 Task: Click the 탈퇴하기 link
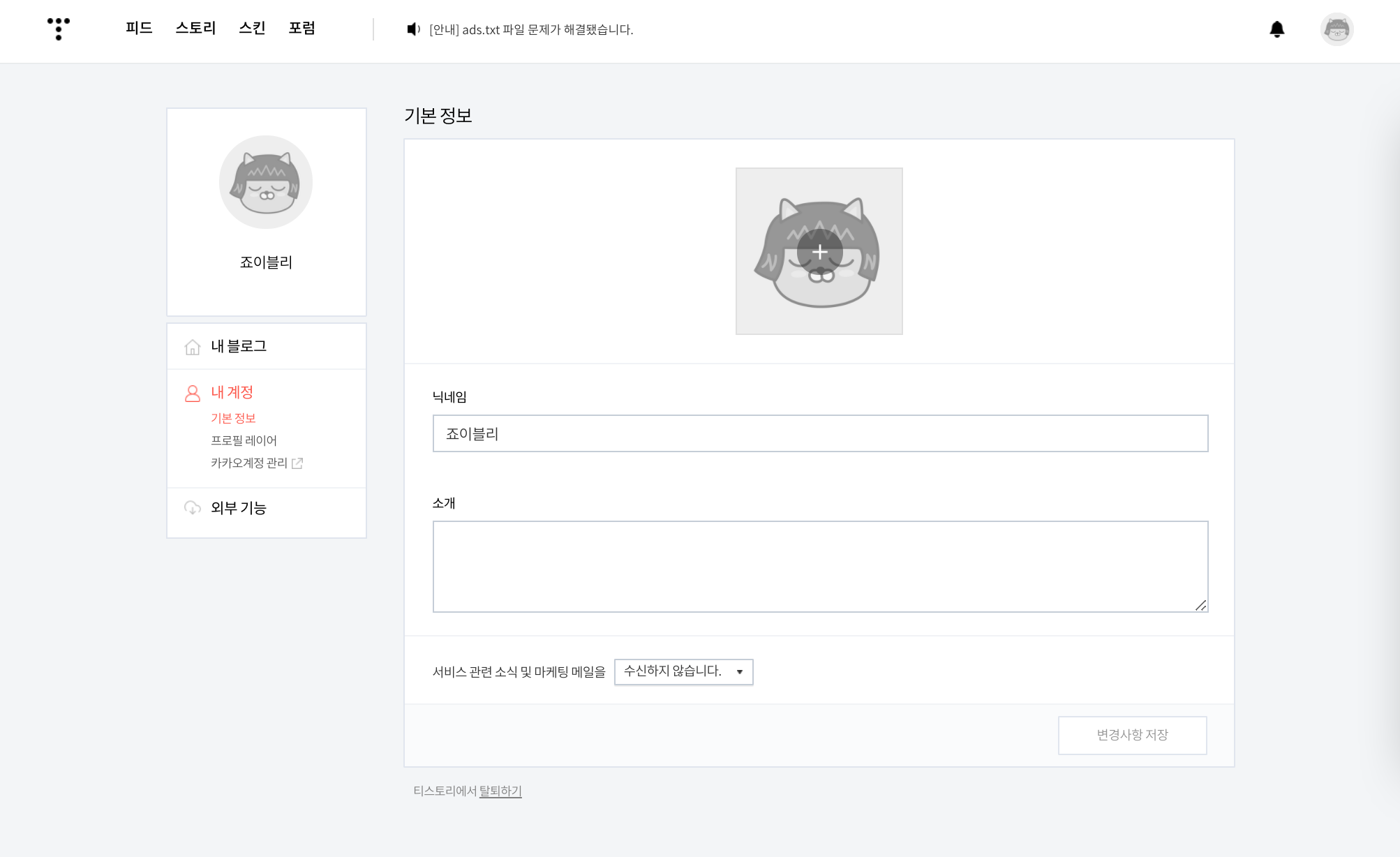coord(500,791)
